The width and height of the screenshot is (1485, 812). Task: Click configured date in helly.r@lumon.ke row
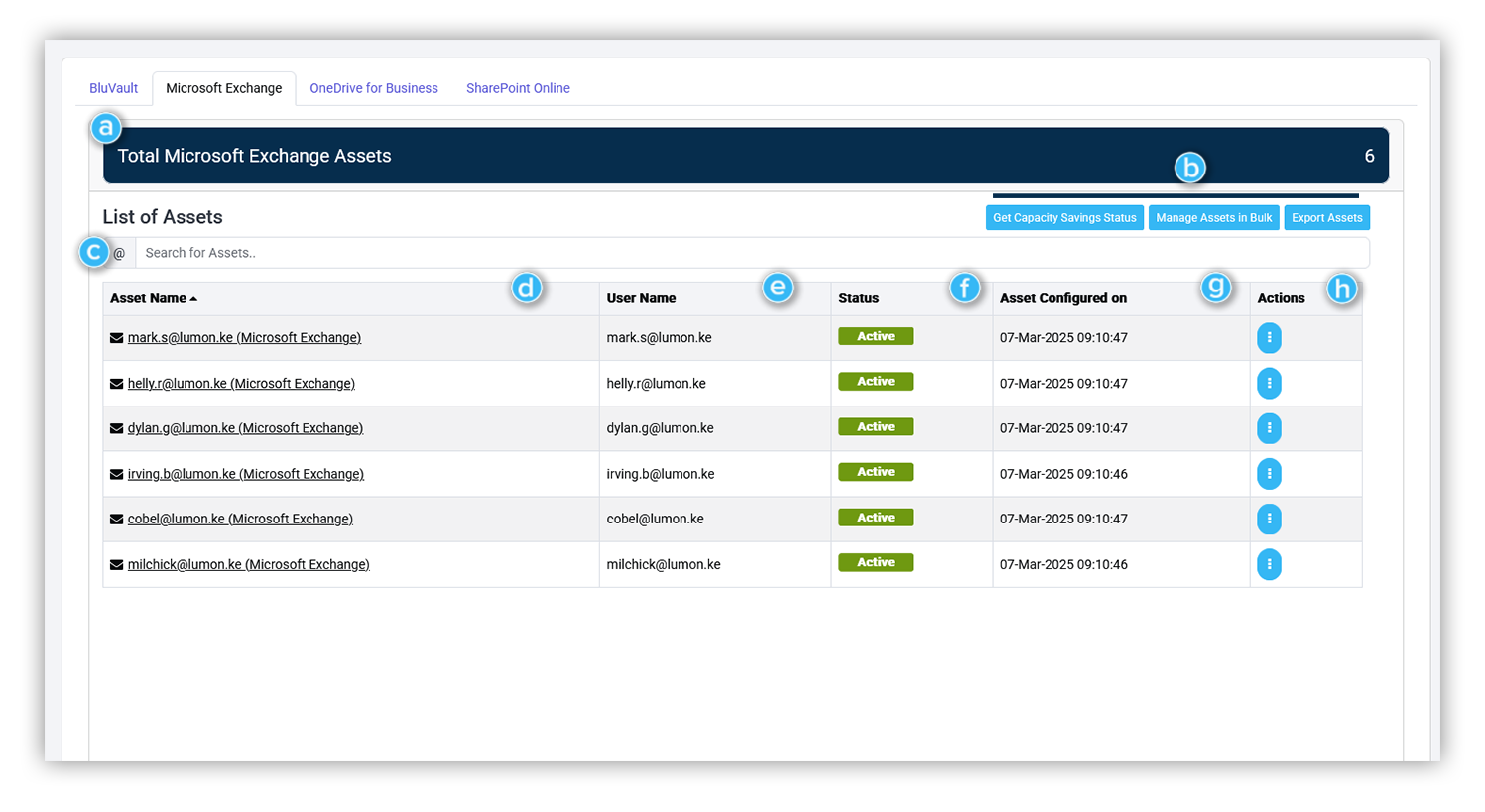pos(1063,384)
